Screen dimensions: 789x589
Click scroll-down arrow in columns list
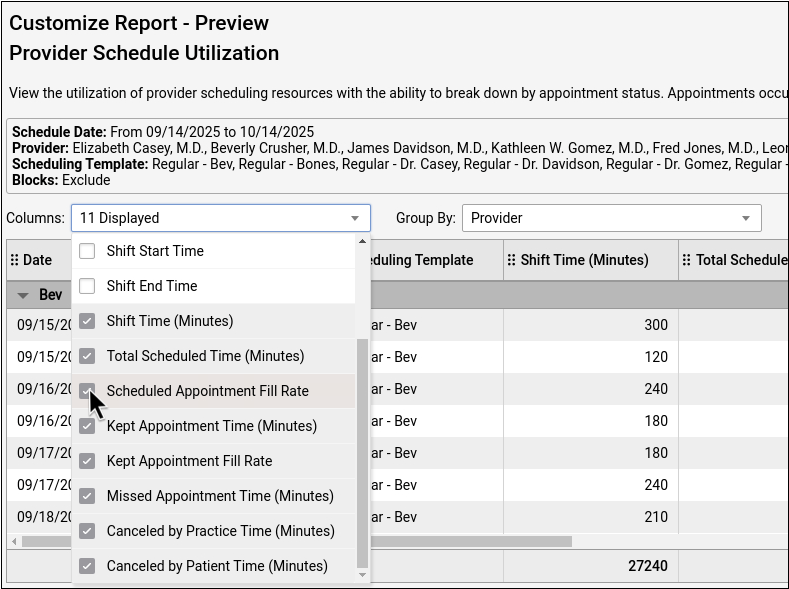click(x=362, y=575)
